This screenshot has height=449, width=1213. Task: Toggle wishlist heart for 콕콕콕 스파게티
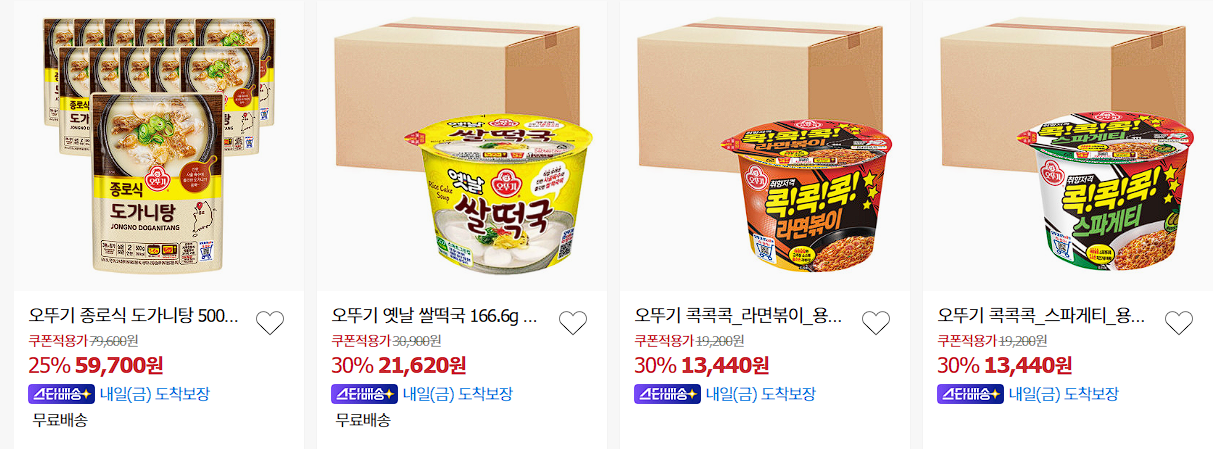click(x=1179, y=323)
